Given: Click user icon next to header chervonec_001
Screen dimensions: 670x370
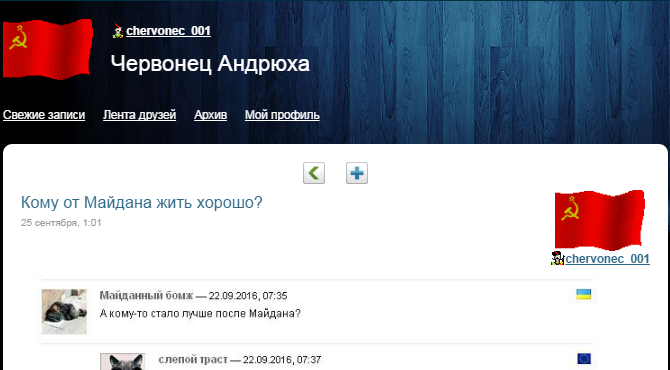Looking at the screenshot, I should point(118,31).
